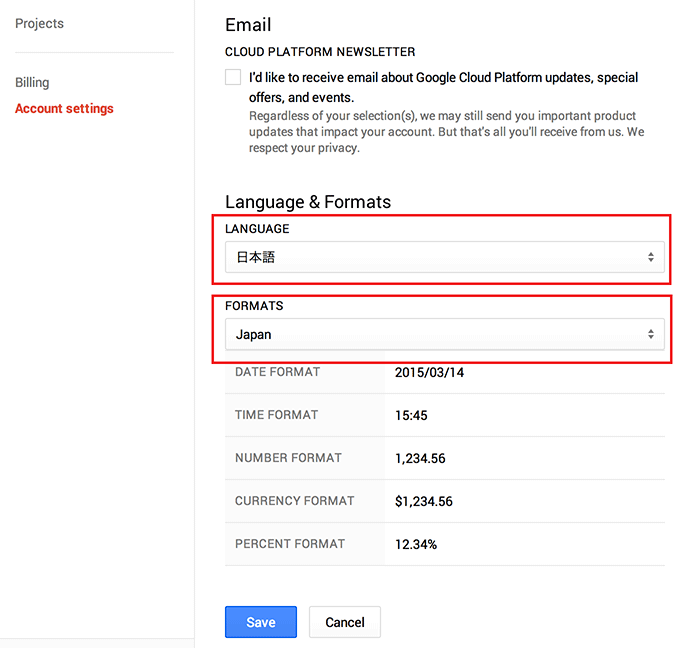Screen dimensions: 686x648
Task: Enable the Cloud Platform newsletter checkbox
Action: pos(233,78)
